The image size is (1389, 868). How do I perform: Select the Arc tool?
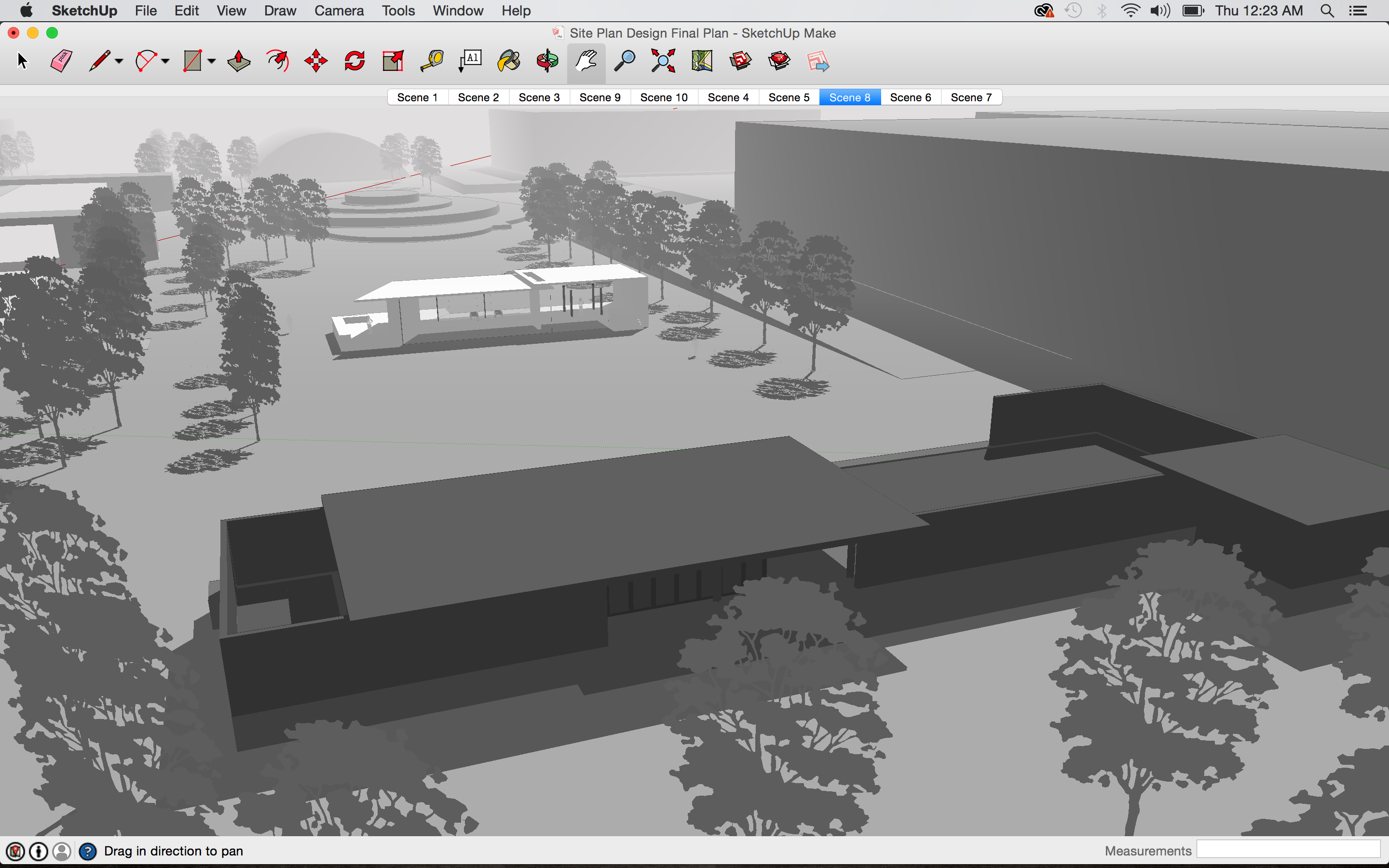tap(146, 61)
